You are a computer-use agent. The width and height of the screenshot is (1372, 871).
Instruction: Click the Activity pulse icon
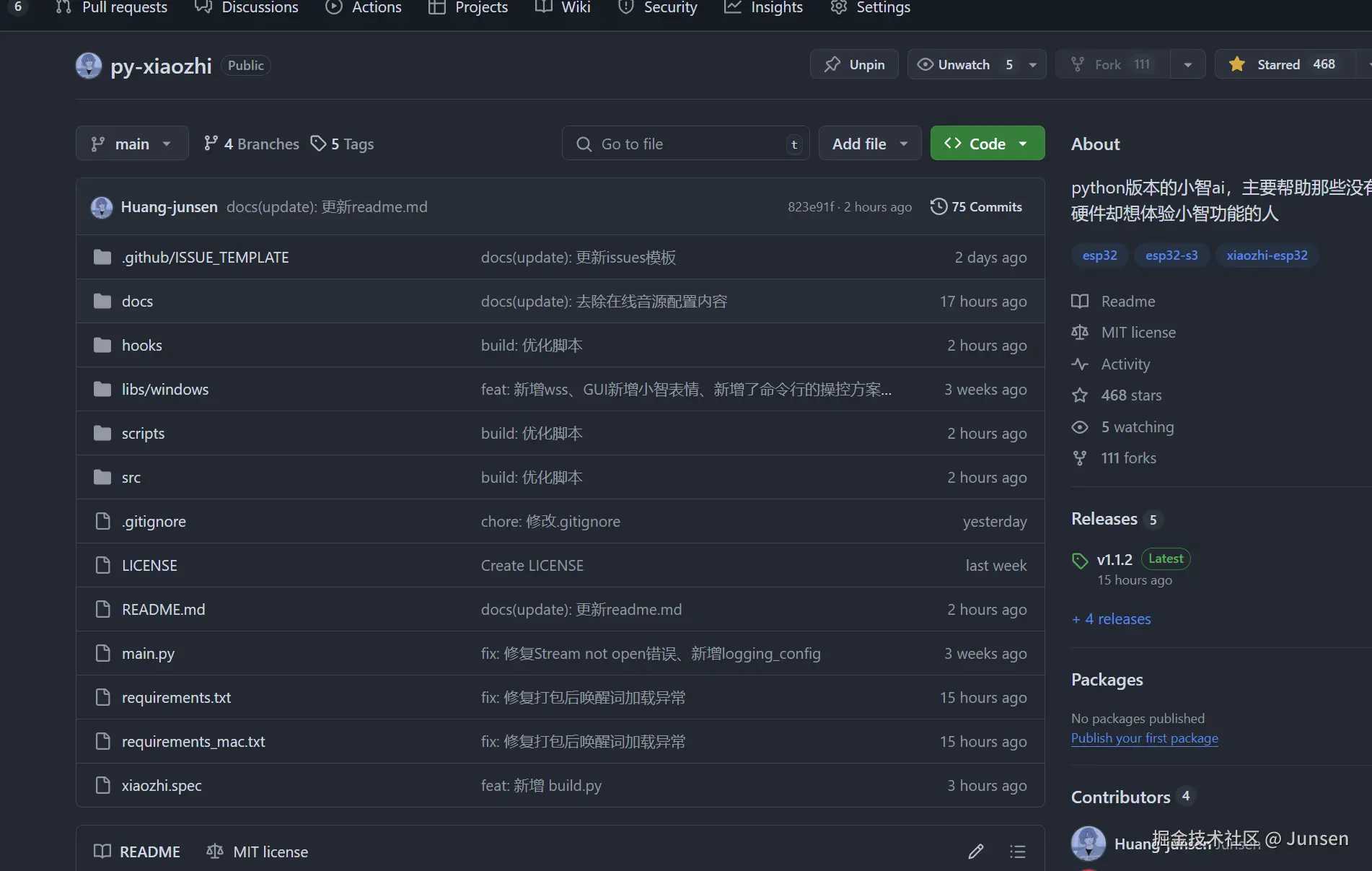pos(1080,364)
